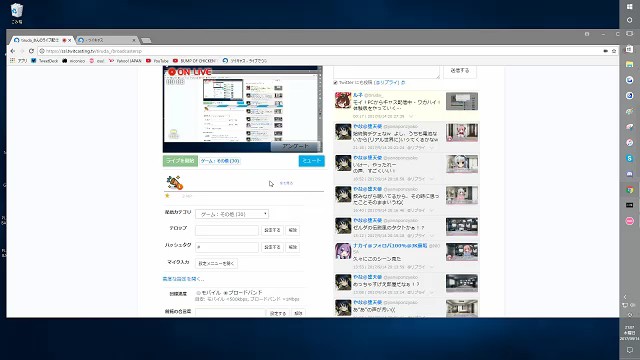Screen dimensions: 640x360
Task: Open the Recycle Bin desktop icon
Action: (x=17, y=13)
